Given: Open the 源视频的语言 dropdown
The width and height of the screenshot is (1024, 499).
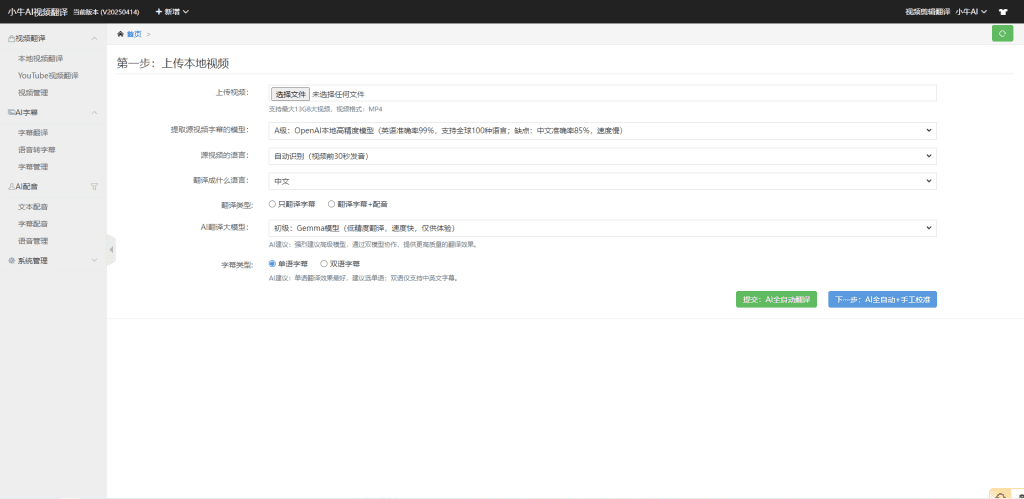Looking at the screenshot, I should (x=602, y=156).
